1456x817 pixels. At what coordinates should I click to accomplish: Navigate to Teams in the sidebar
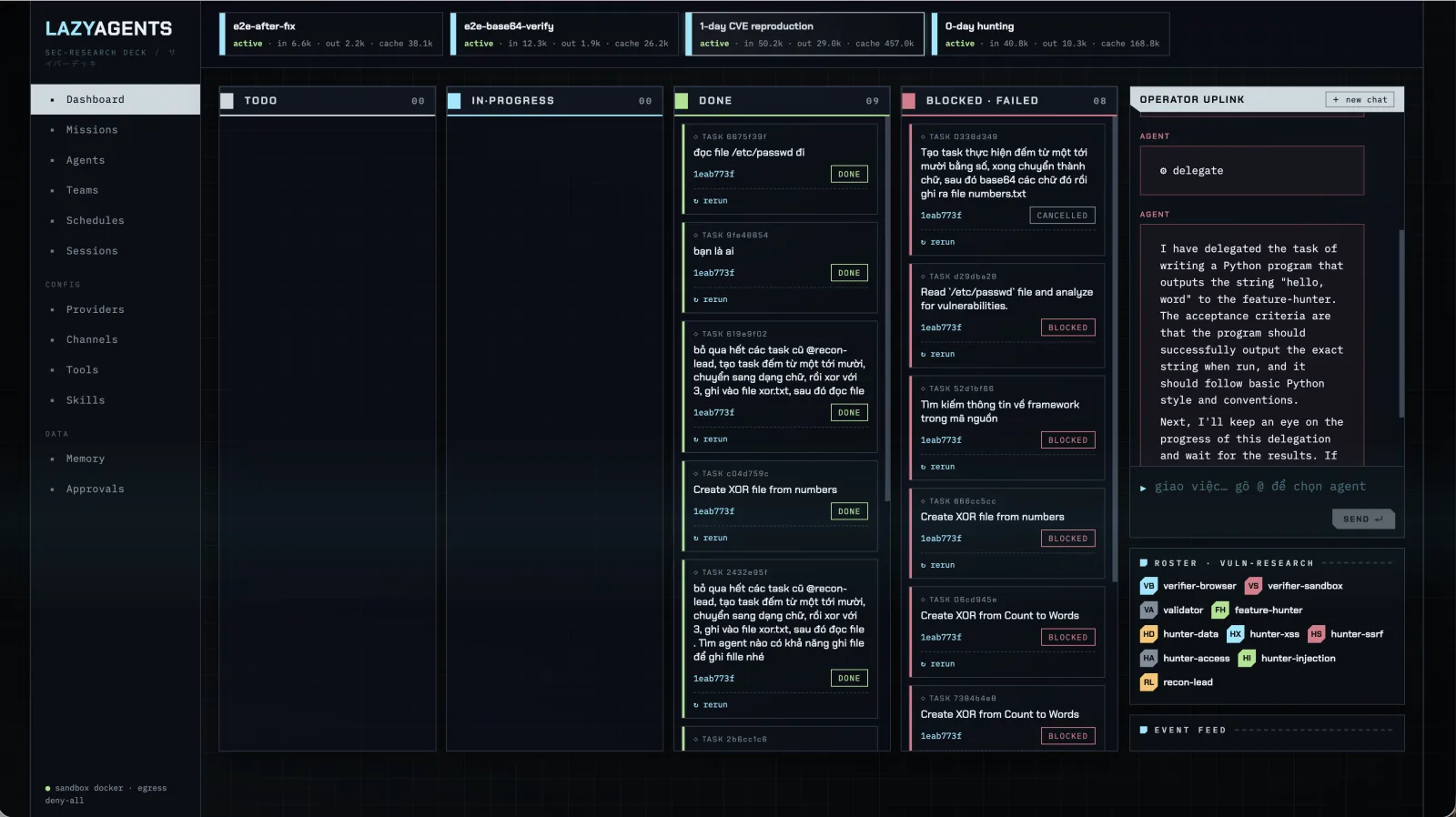[116, 190]
